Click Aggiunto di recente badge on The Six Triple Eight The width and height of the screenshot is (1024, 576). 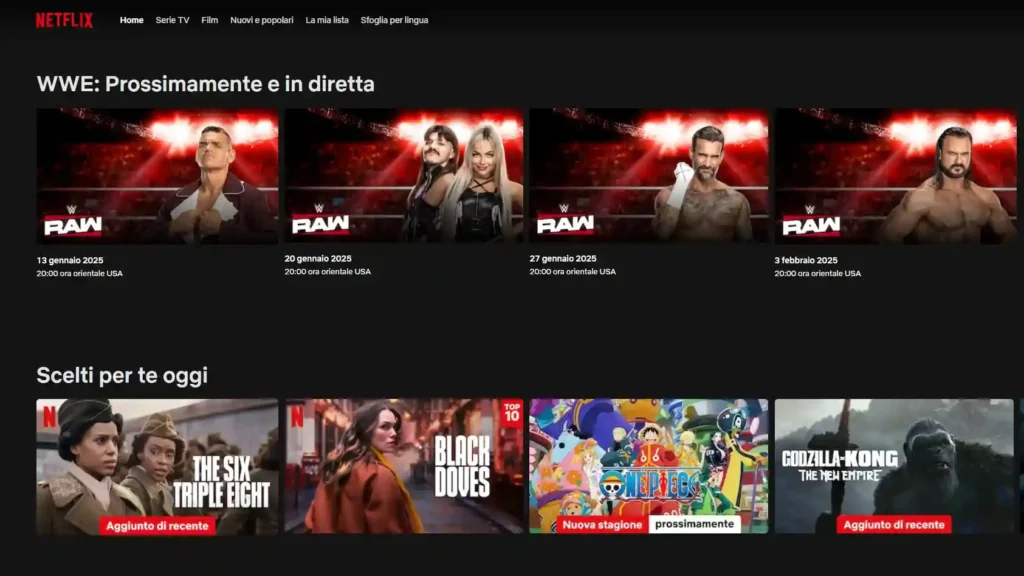(x=157, y=526)
